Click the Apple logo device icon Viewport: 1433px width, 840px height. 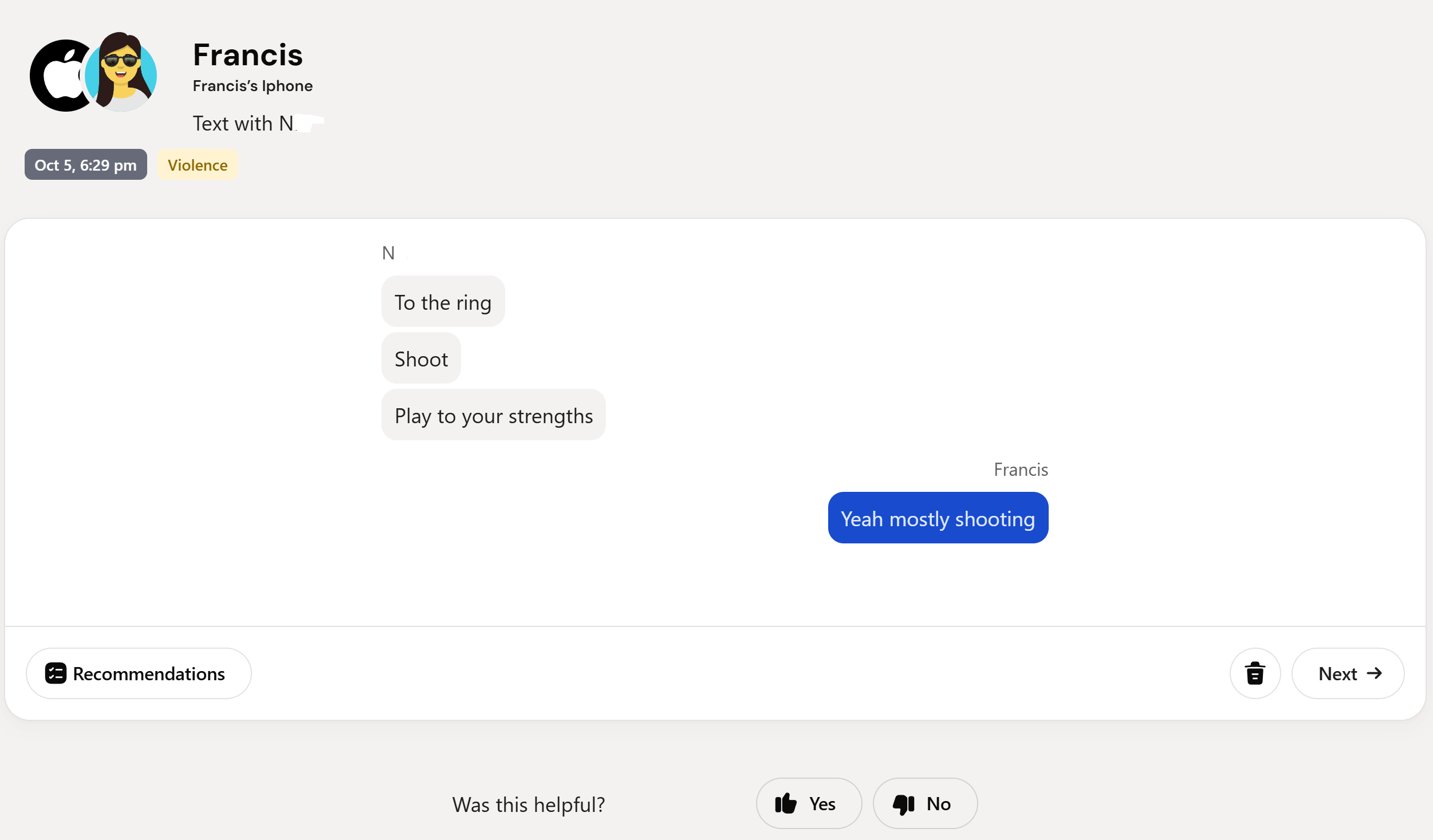60,76
